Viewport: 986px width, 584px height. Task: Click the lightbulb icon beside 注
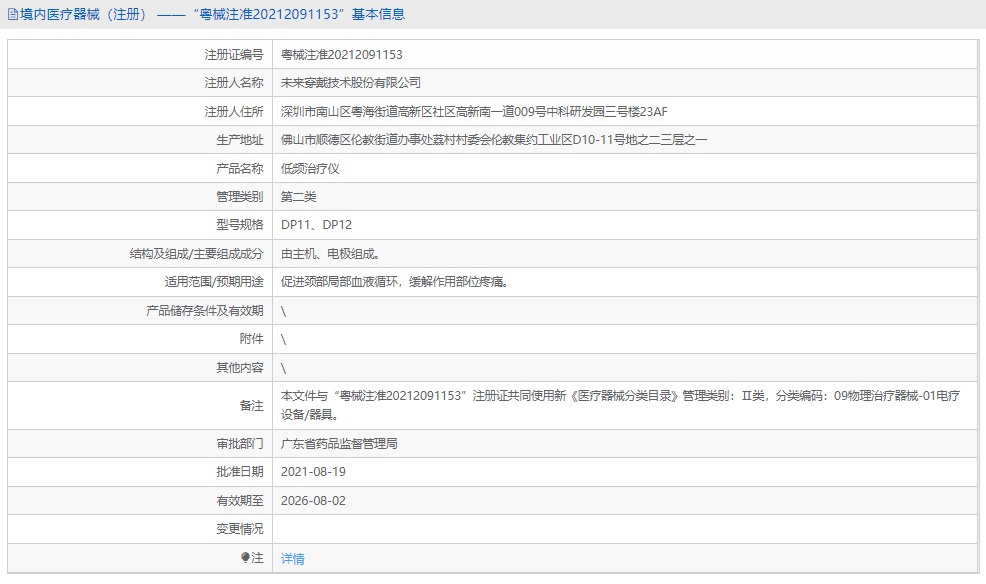pyautogui.click(x=246, y=558)
